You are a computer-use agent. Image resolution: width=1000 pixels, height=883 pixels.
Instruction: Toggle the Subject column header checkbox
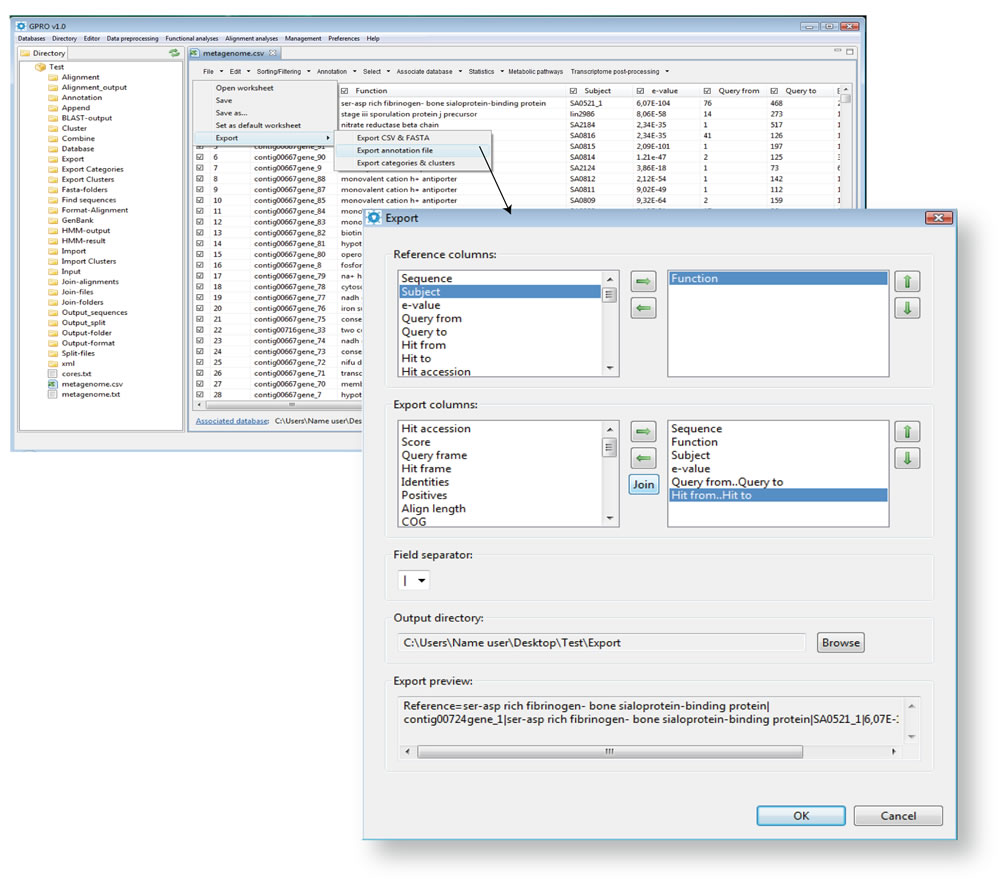pyautogui.click(x=574, y=91)
